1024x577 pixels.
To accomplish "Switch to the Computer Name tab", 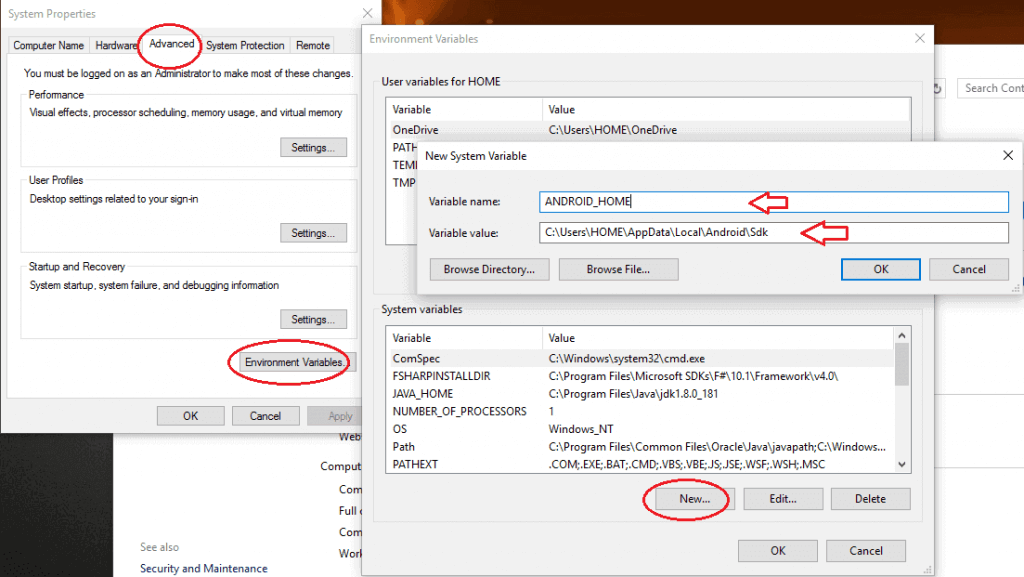I will click(48, 45).
